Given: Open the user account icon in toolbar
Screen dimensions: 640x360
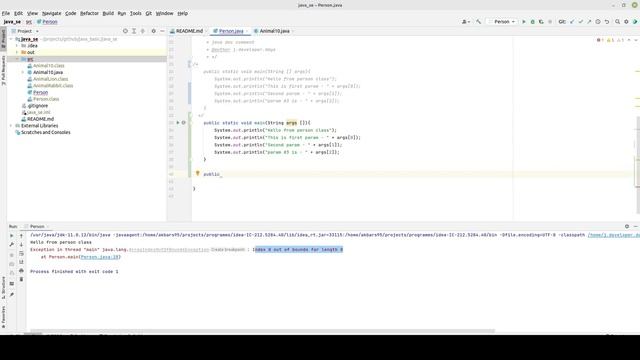Looking at the screenshot, I should pyautogui.click(x=465, y=22).
